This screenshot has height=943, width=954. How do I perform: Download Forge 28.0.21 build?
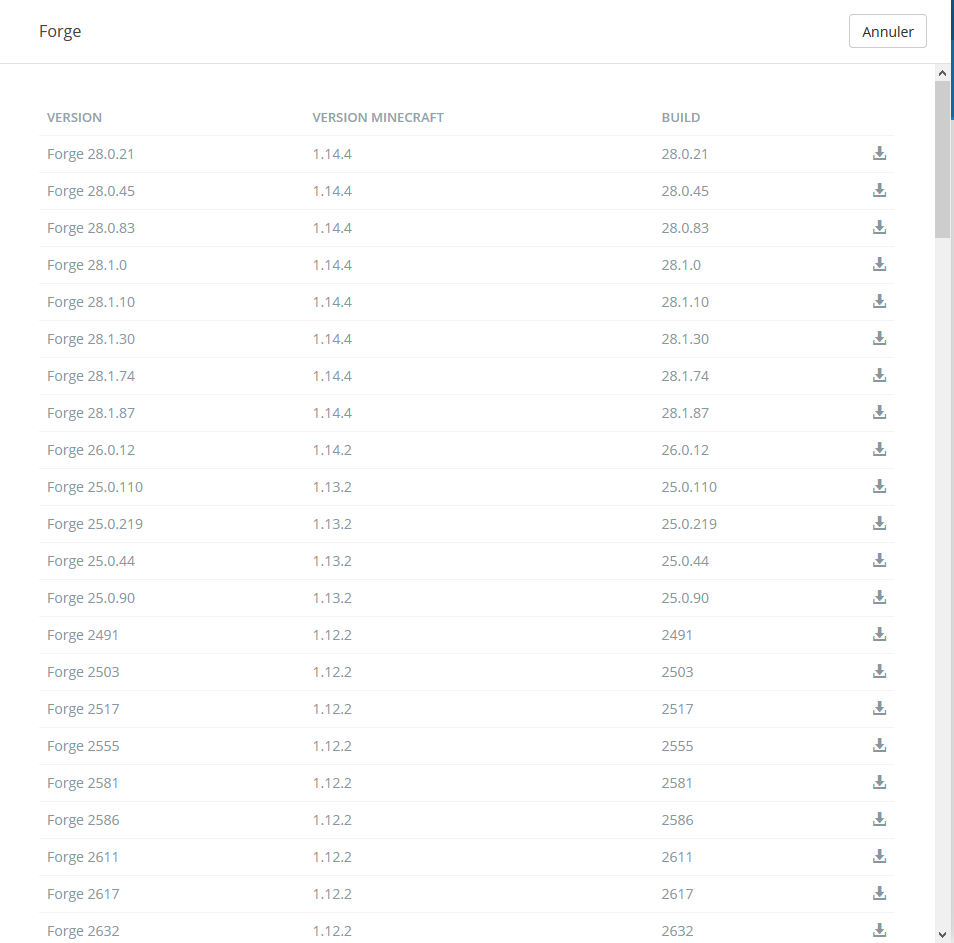coord(879,153)
